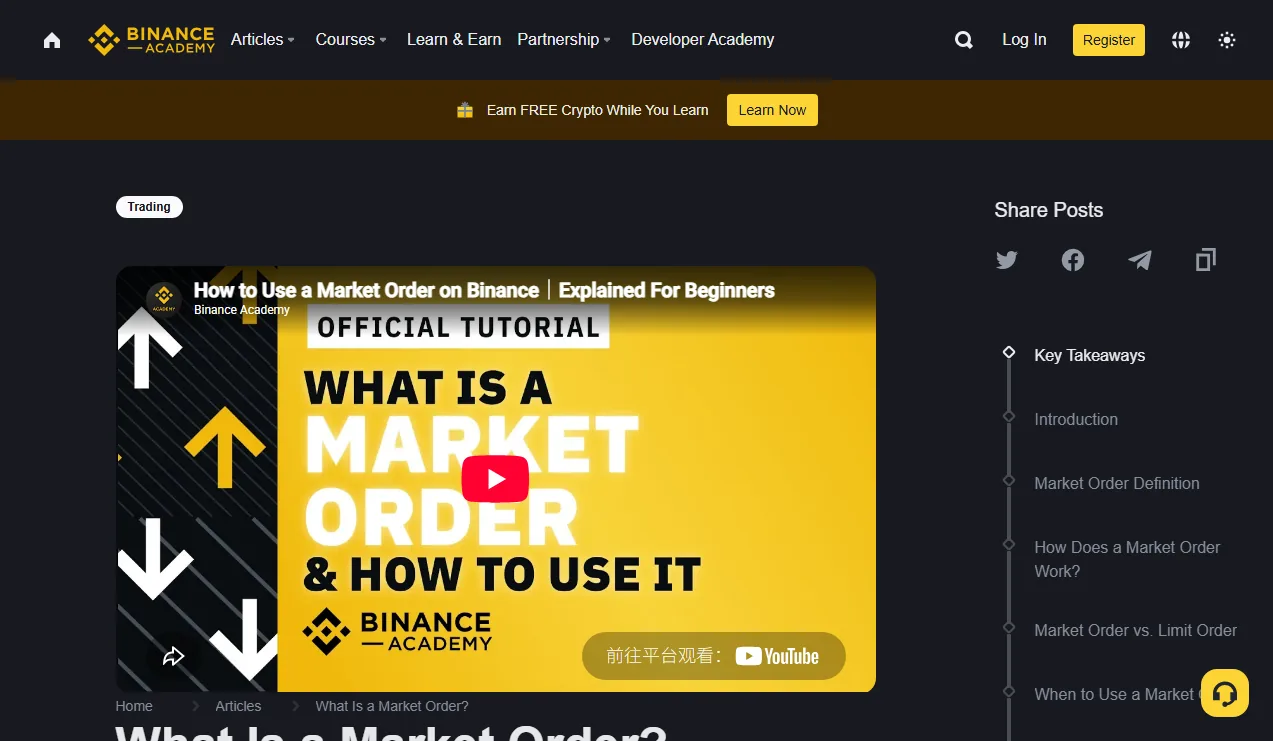
Task: Jump to When to Use a Market section
Action: coord(1115,694)
